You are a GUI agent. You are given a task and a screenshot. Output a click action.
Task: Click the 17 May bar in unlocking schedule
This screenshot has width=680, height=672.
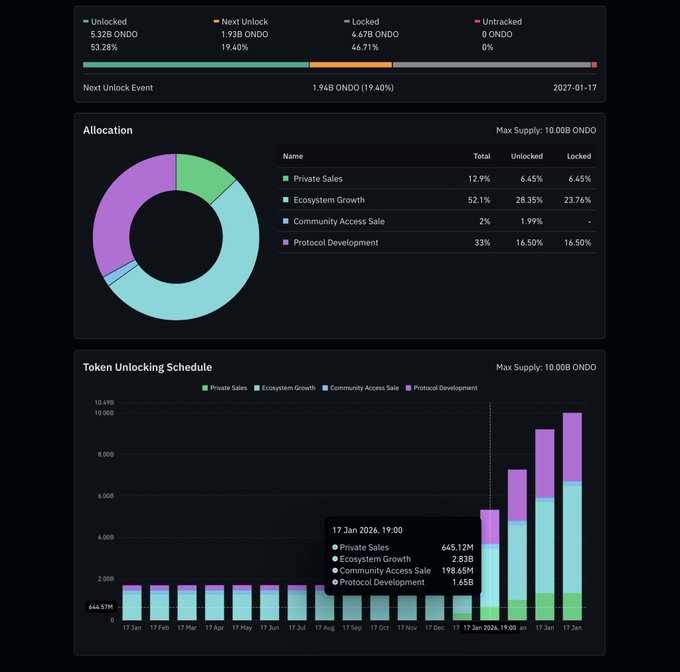coord(242,603)
